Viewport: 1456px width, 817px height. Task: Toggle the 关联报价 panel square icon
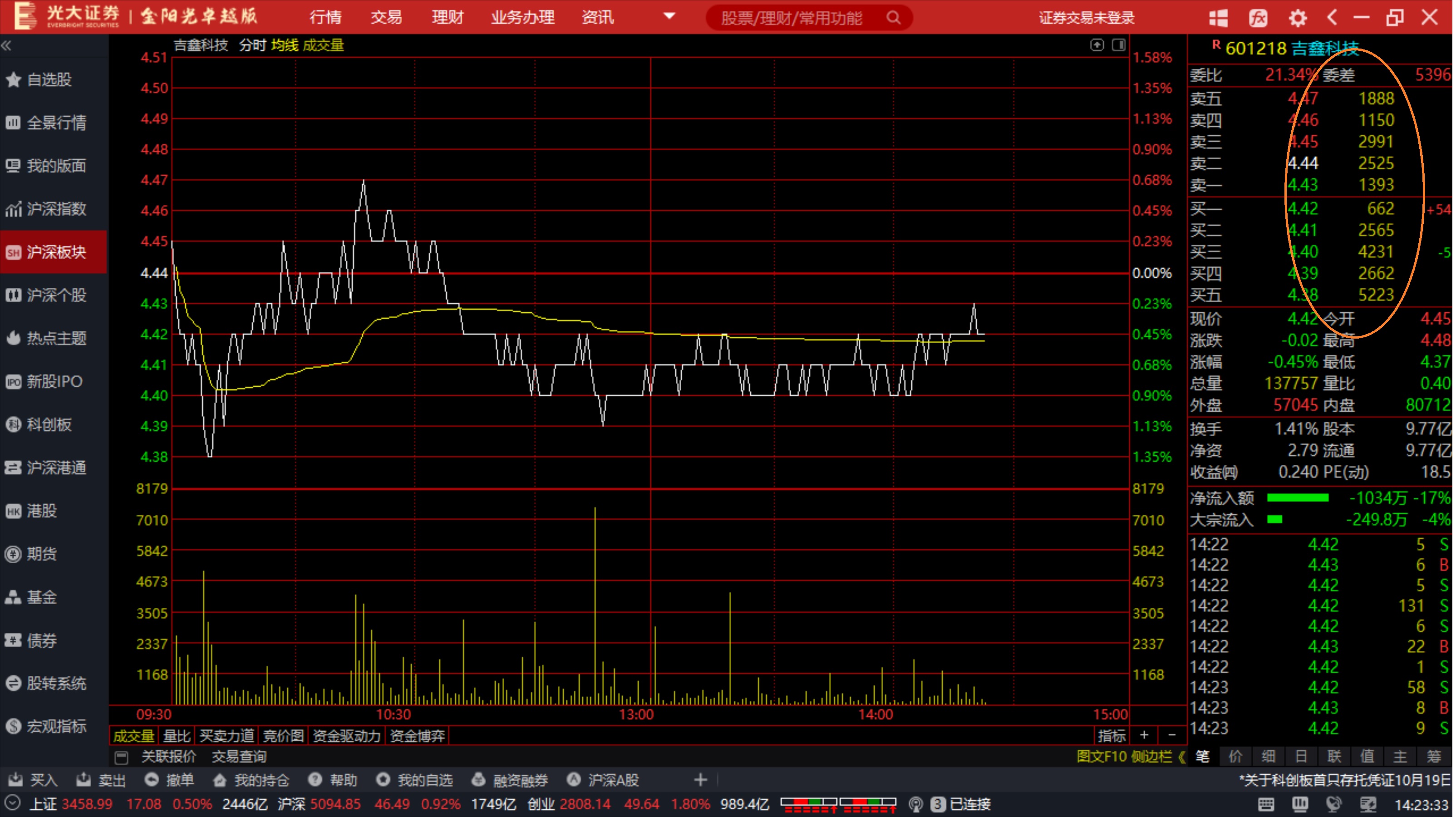(x=121, y=757)
